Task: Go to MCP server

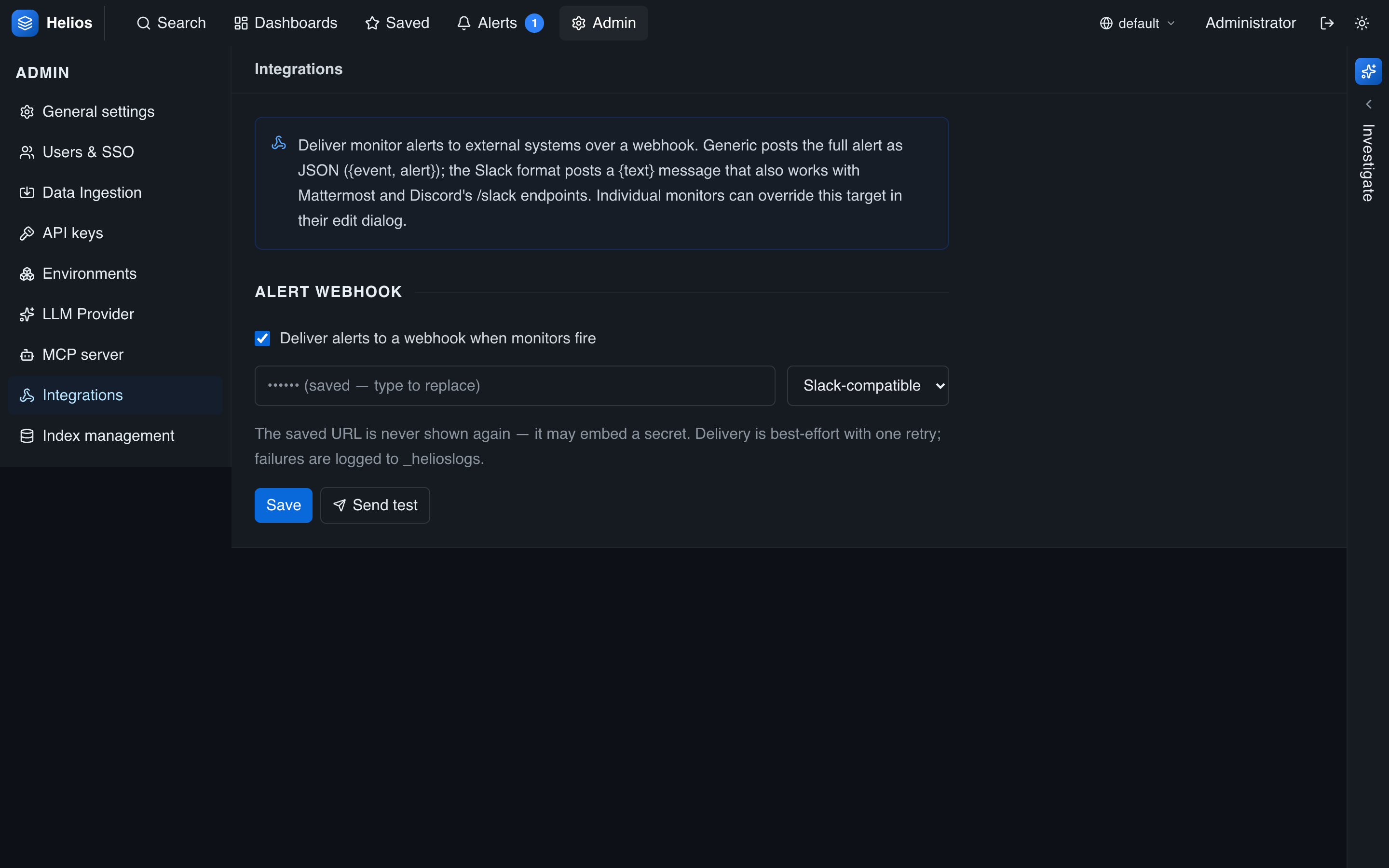Action: click(115, 355)
